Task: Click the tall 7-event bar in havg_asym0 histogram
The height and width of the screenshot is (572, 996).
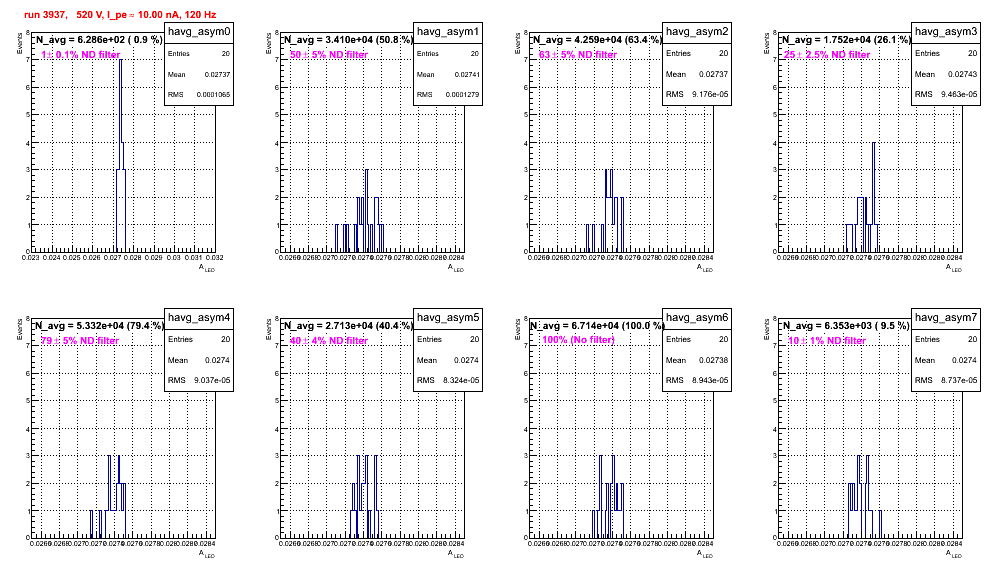Action: [121, 155]
